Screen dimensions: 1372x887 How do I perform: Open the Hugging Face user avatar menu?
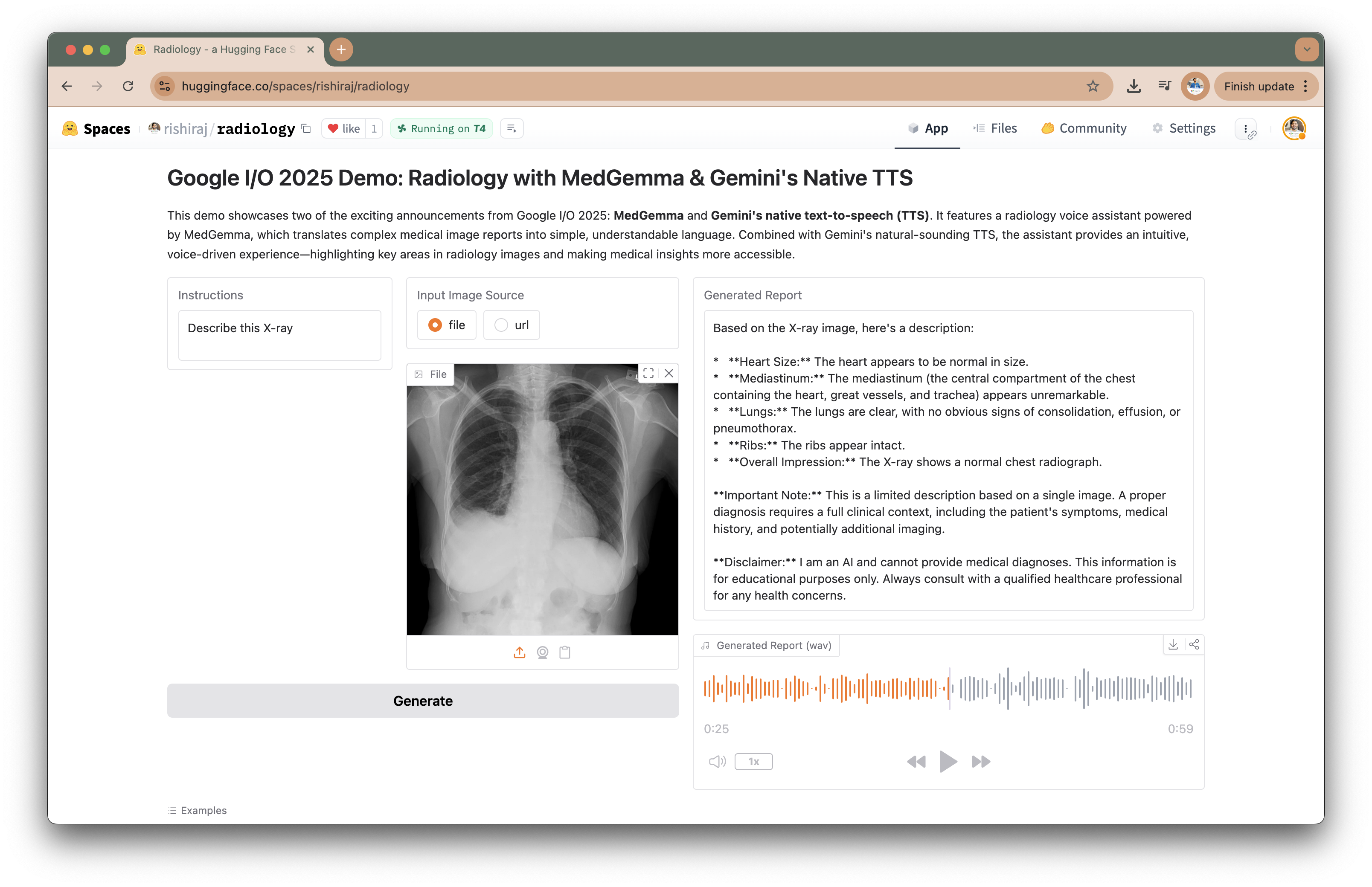(x=1294, y=128)
